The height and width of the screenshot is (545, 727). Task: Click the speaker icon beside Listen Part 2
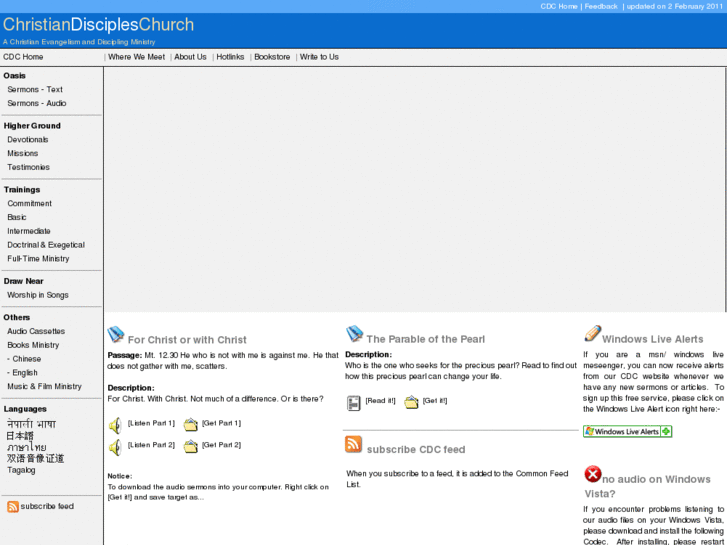(114, 447)
